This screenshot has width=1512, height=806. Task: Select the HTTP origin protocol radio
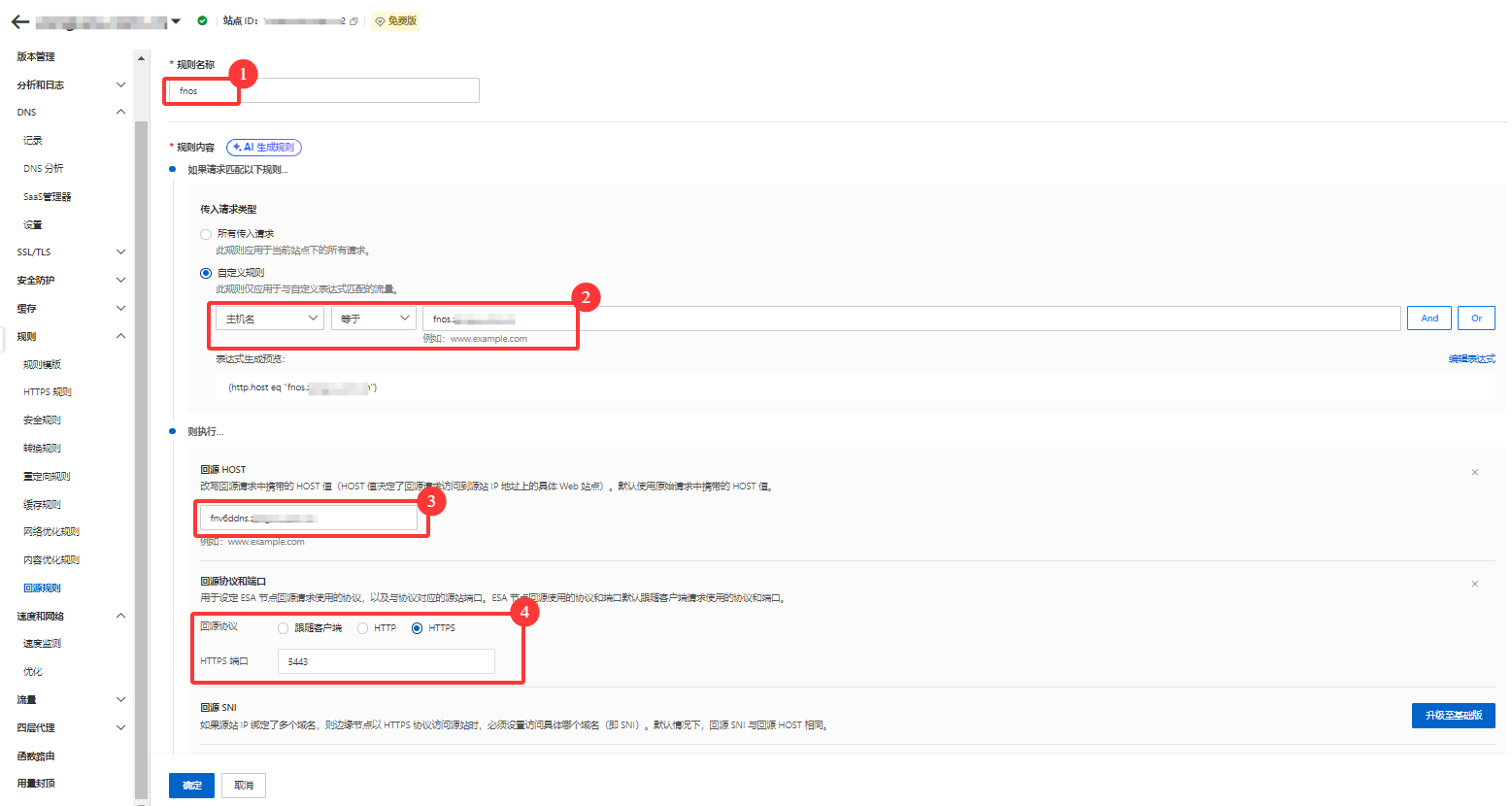click(x=363, y=628)
